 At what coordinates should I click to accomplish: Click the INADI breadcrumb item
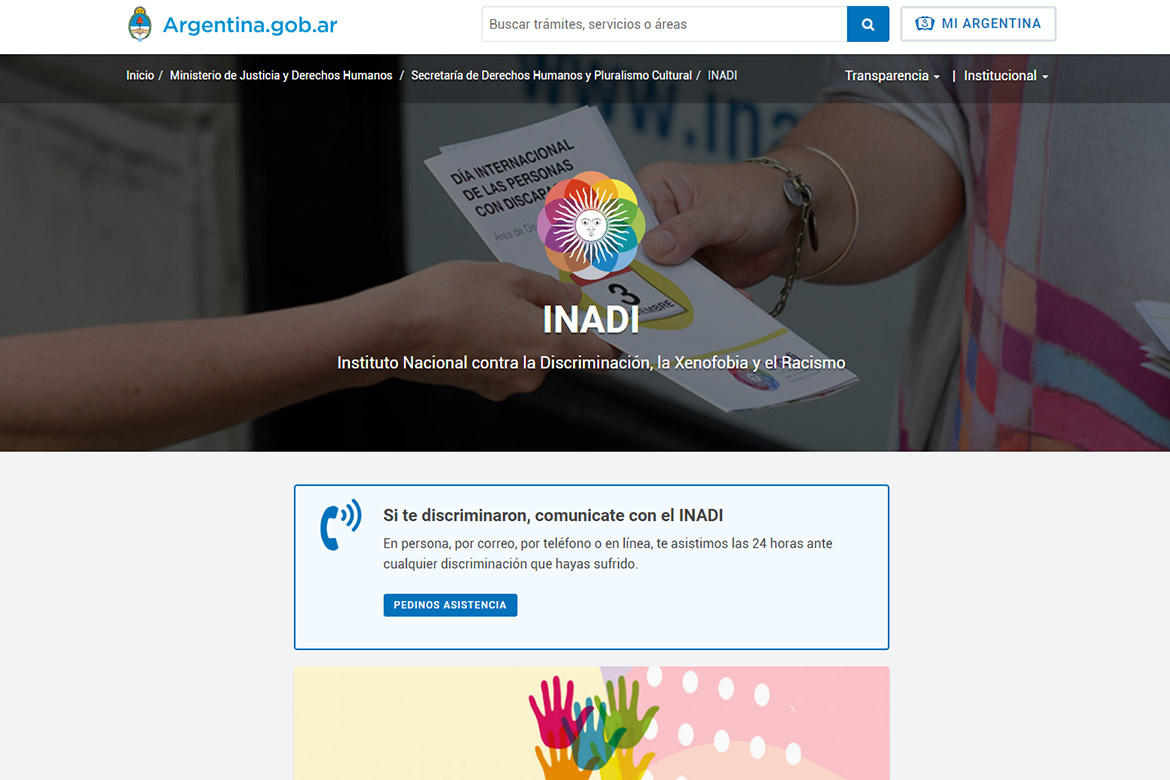(x=722, y=76)
